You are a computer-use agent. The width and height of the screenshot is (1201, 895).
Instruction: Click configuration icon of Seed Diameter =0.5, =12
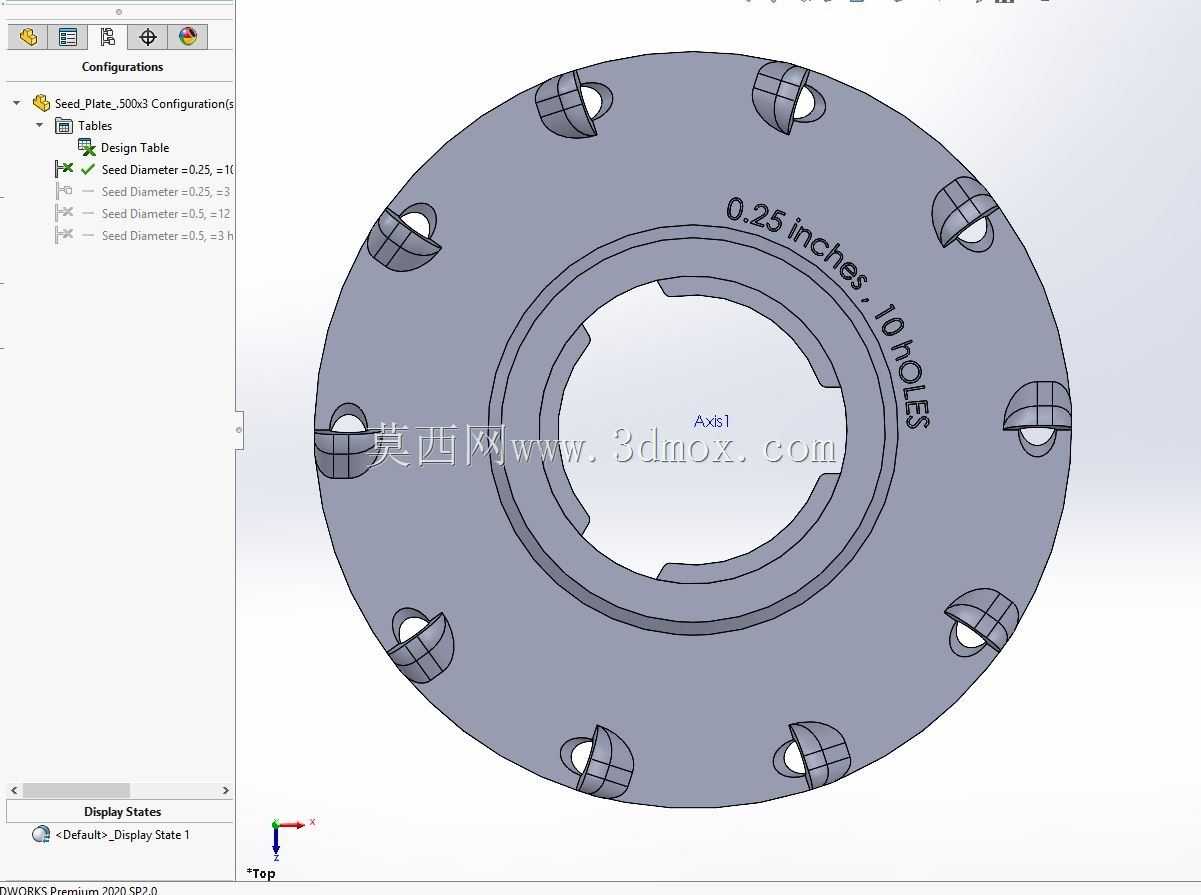(x=64, y=213)
